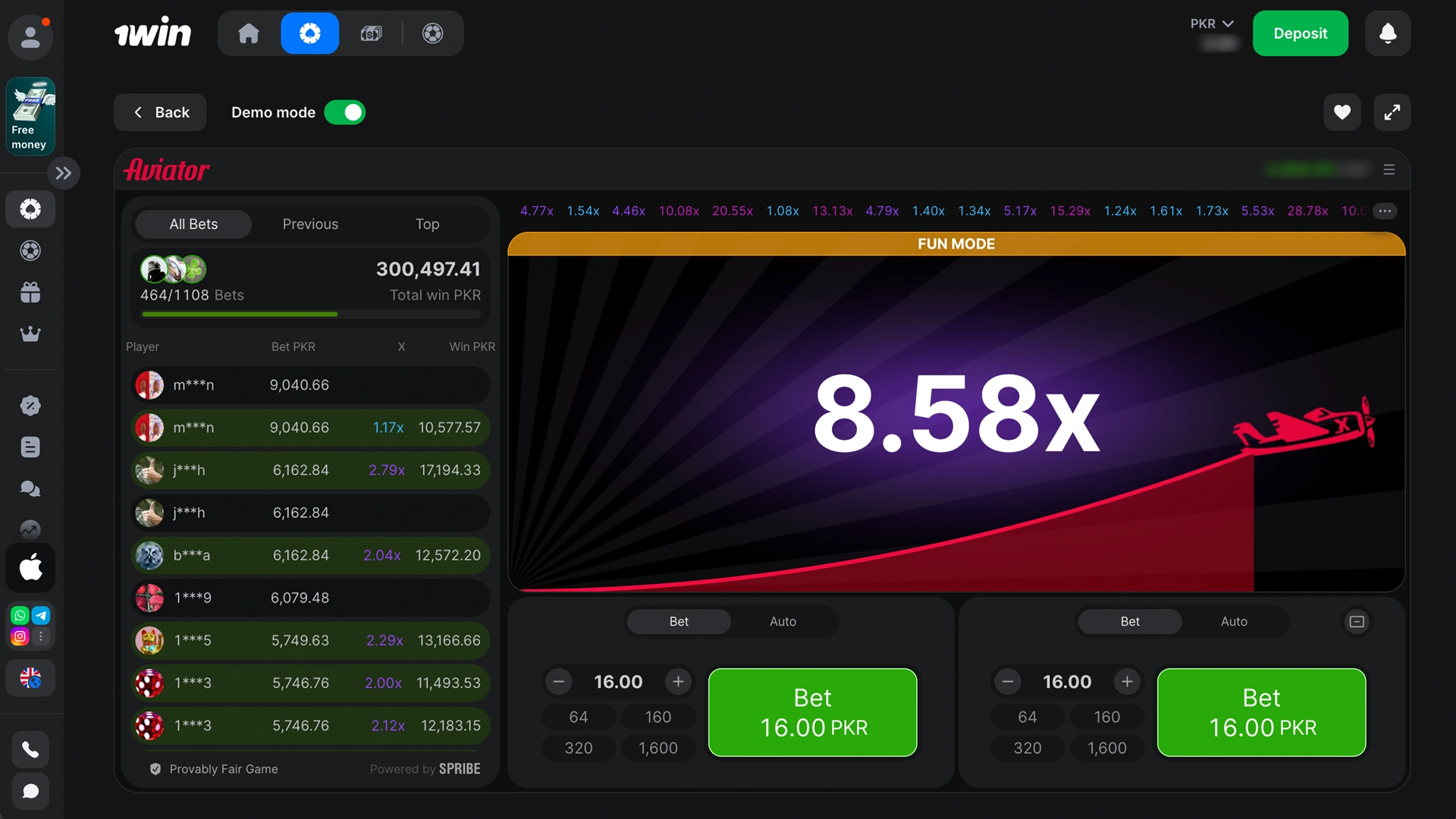
Task: Select Bet mode in the right bet panel
Action: click(1130, 621)
